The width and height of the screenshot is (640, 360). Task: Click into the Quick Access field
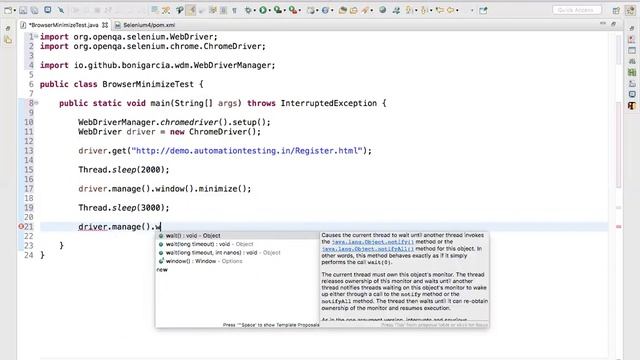click(x=577, y=10)
